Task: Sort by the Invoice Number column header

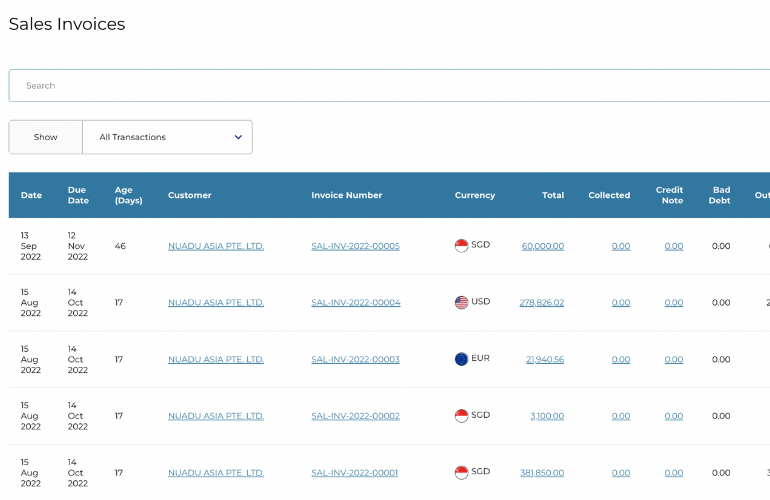Action: tap(347, 195)
